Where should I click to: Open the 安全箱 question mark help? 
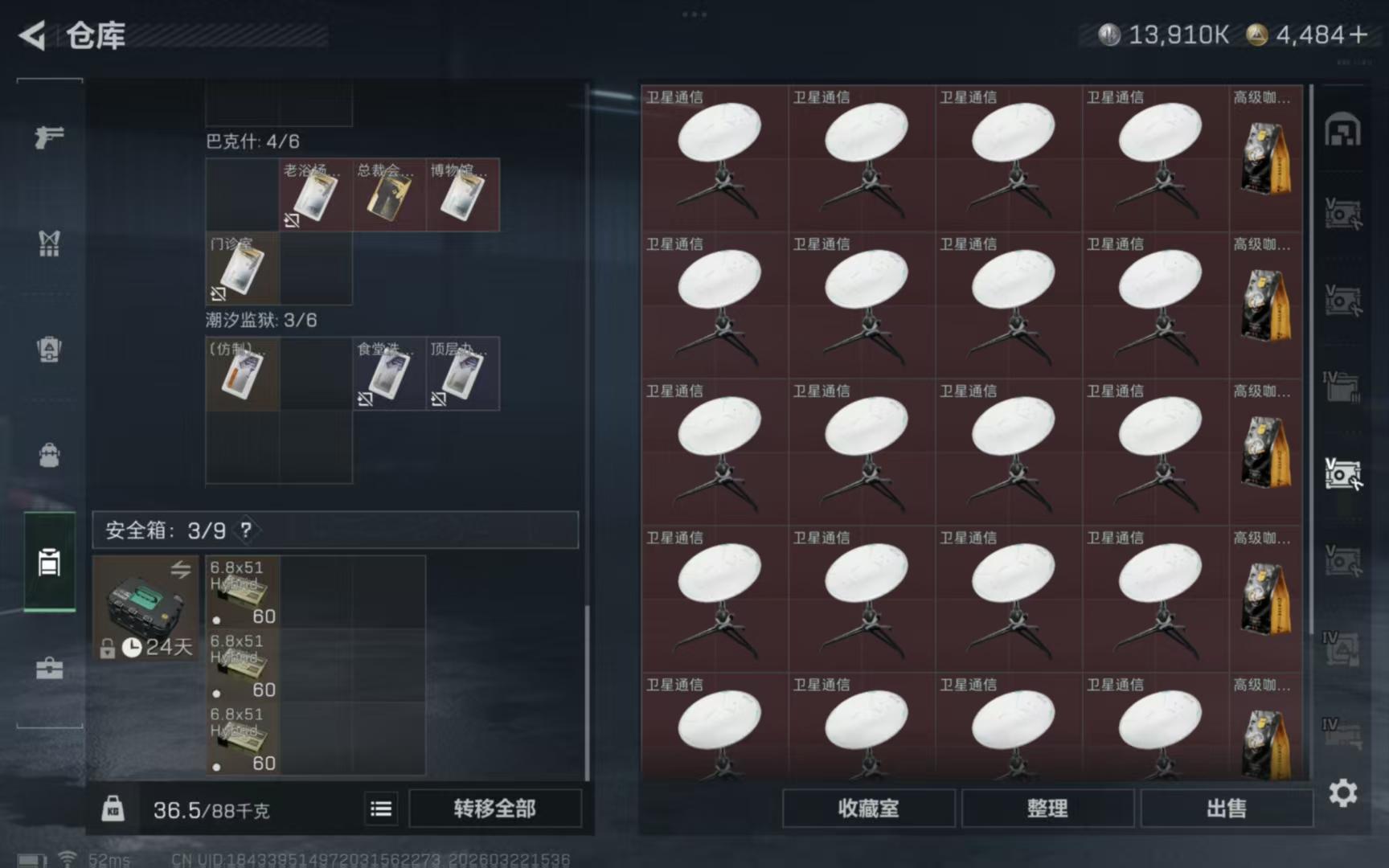click(246, 530)
